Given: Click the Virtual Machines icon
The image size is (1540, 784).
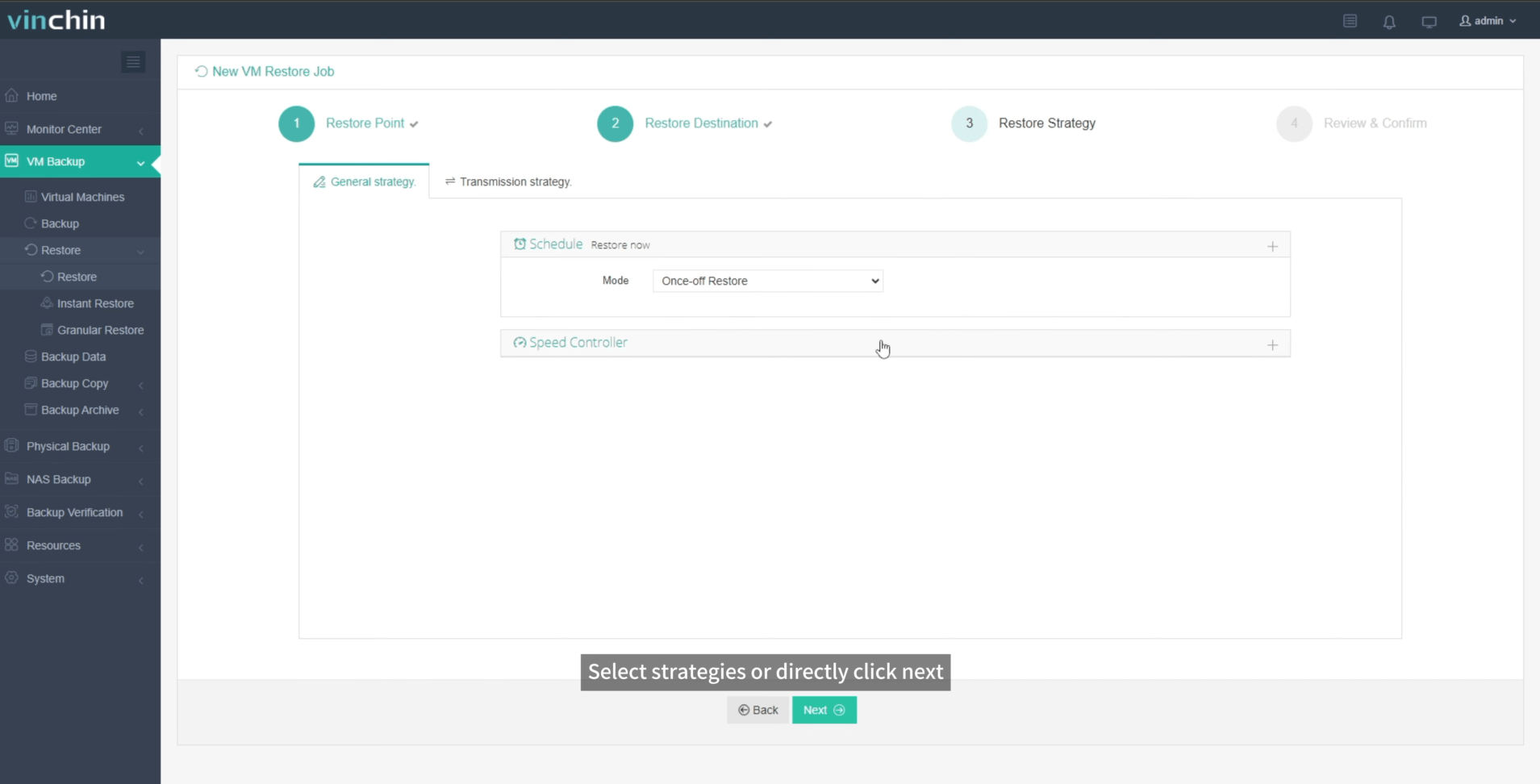Looking at the screenshot, I should [31, 196].
